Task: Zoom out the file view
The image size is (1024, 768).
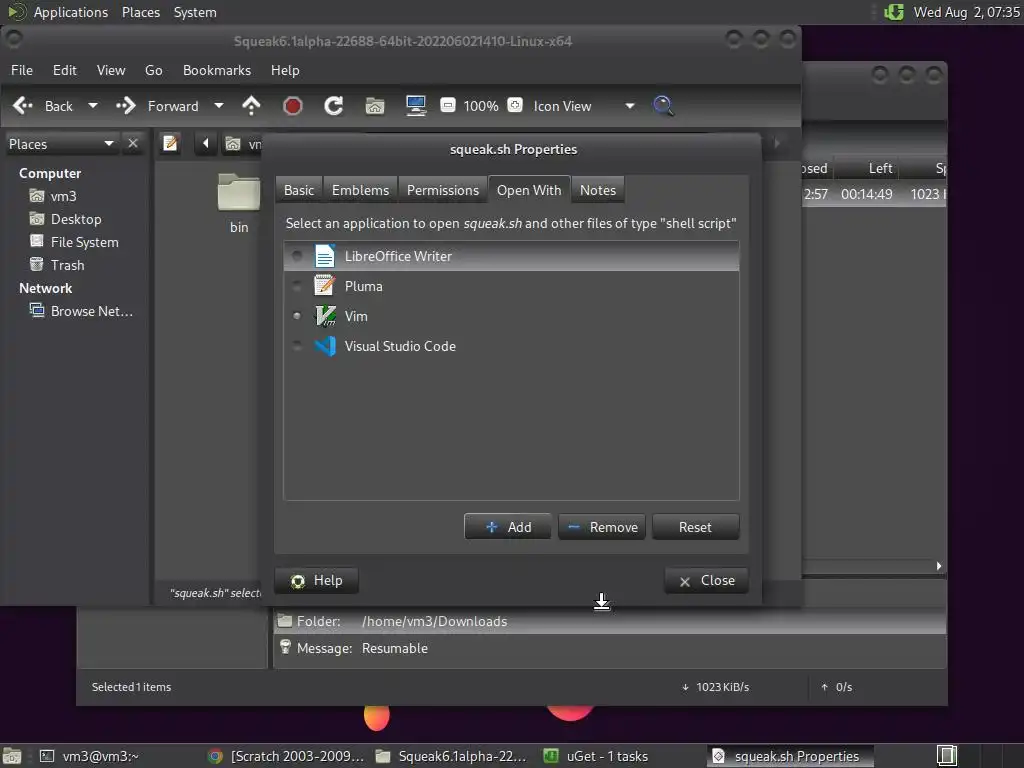Action: [448, 105]
